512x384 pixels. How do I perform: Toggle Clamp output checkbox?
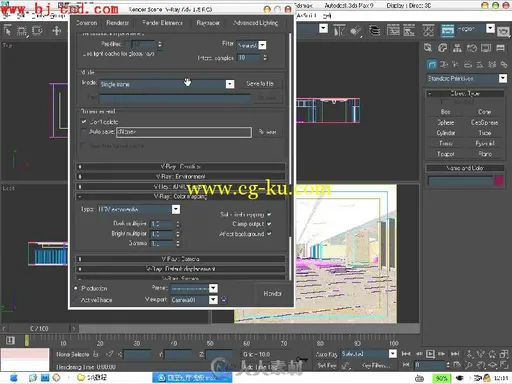coord(269,224)
